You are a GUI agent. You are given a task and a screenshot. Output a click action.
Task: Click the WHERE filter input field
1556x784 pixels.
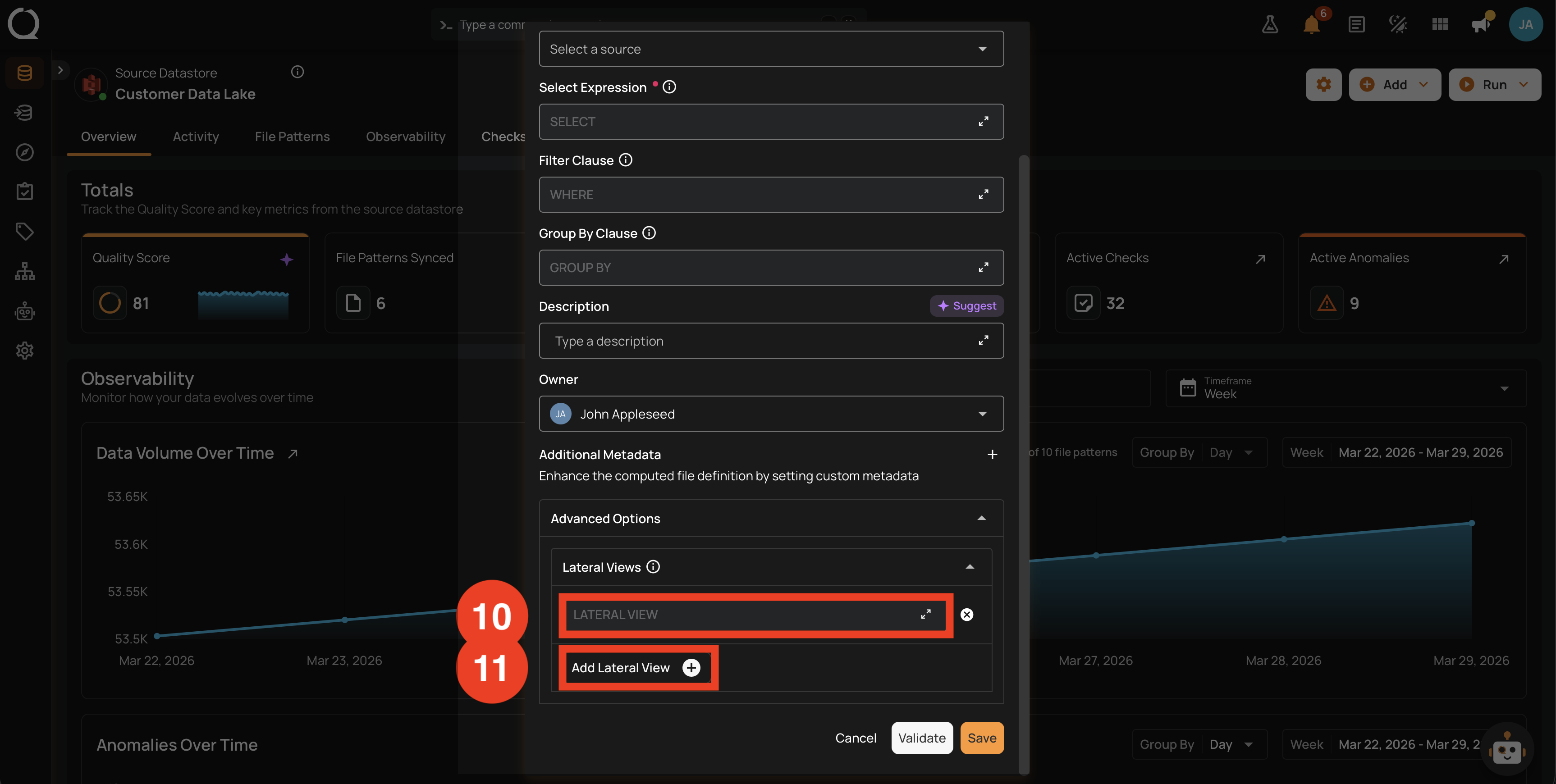[x=771, y=195]
